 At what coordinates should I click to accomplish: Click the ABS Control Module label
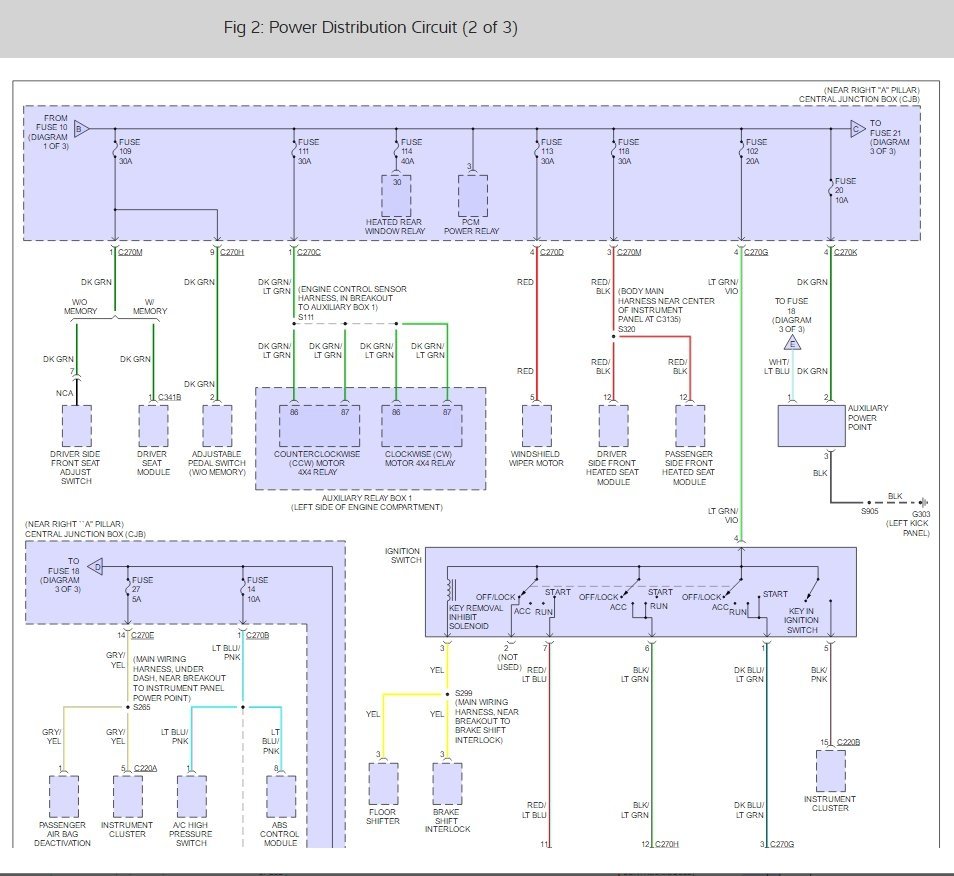tap(280, 834)
